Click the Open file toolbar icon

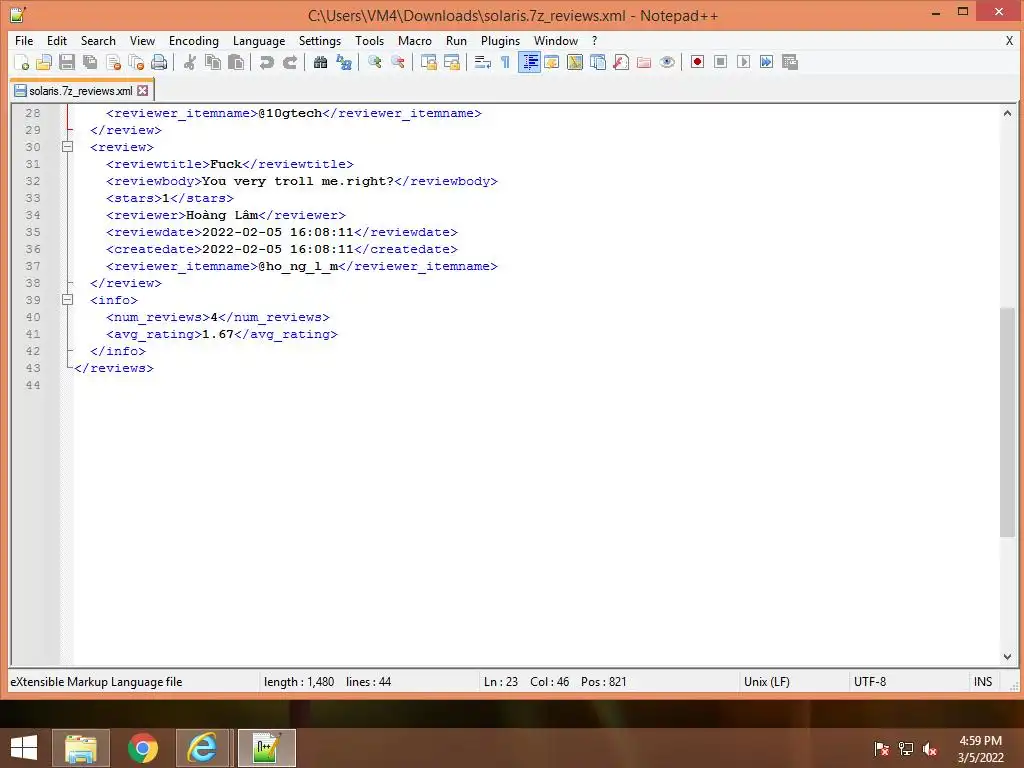click(44, 62)
